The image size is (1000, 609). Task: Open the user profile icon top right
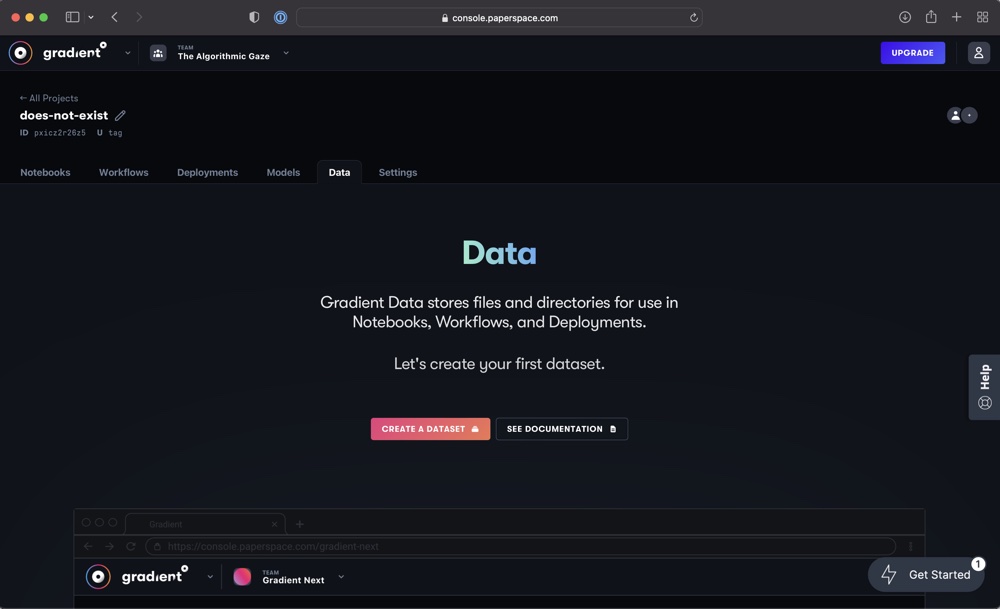(978, 52)
